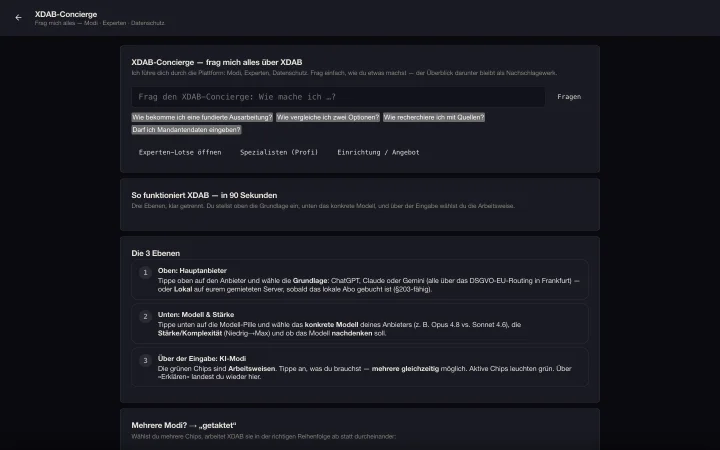Image resolution: width=720 pixels, height=450 pixels.
Task: Click the number 2 badge for Modell & Stärke
Action: 145,316
